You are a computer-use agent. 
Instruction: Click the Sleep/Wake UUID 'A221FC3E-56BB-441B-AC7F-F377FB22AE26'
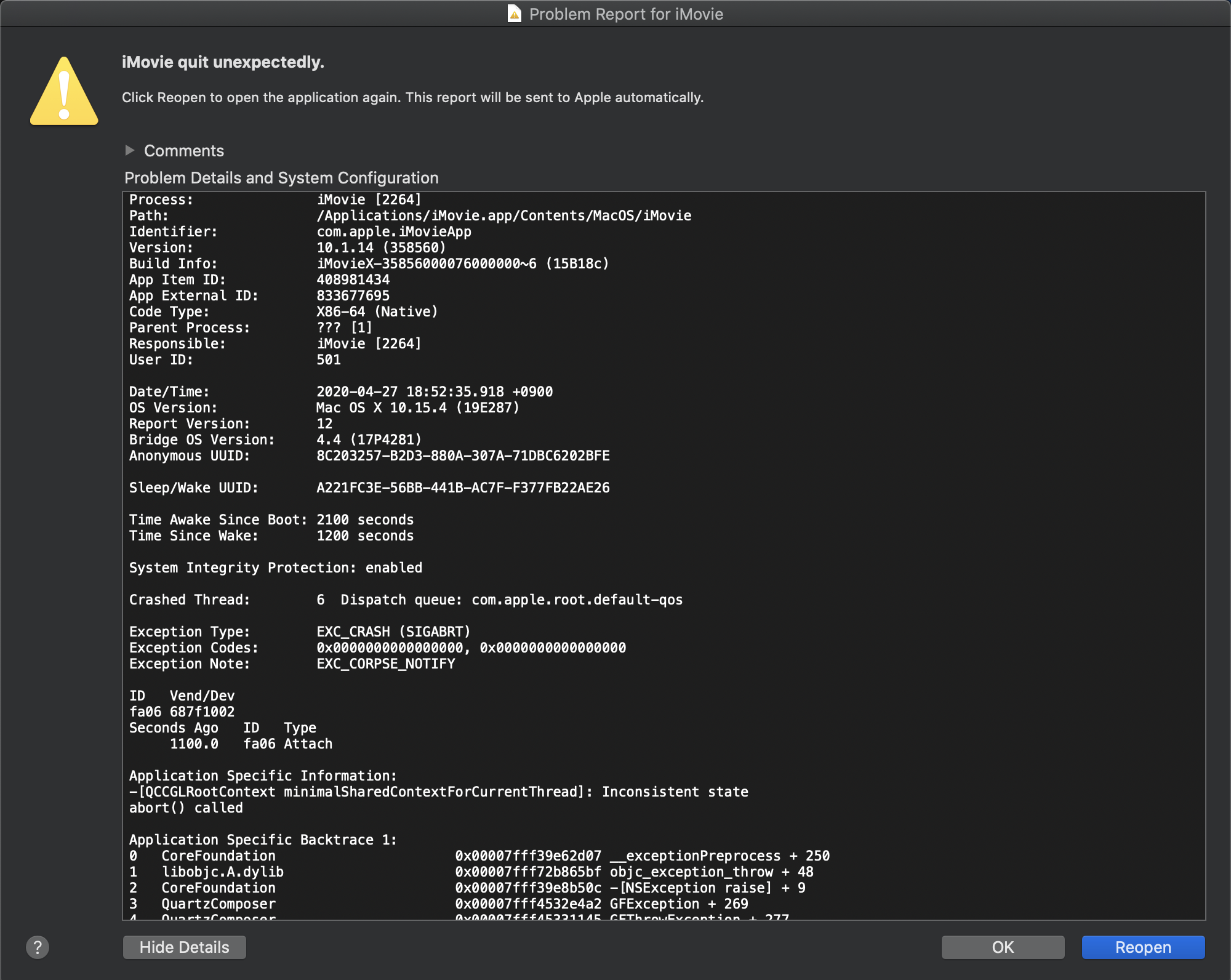pyautogui.click(x=463, y=488)
